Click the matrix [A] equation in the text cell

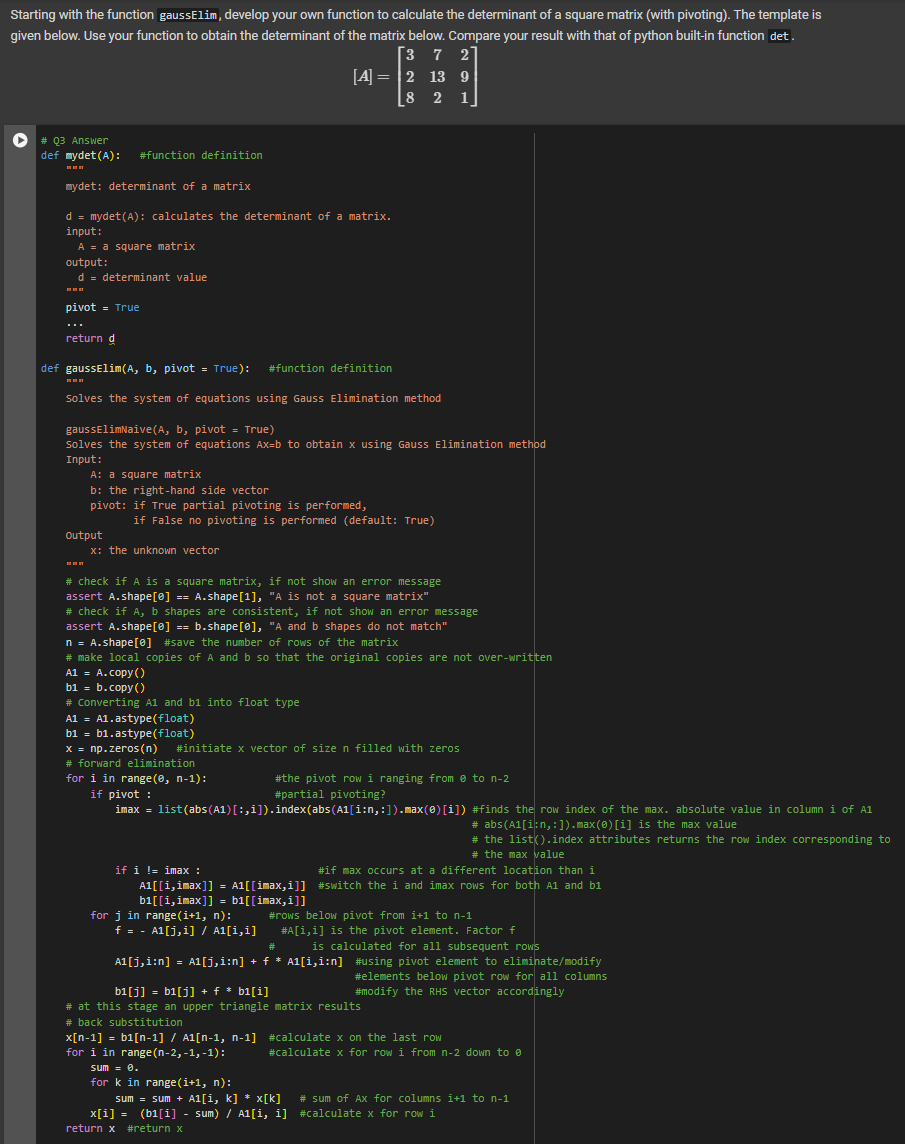(415, 76)
